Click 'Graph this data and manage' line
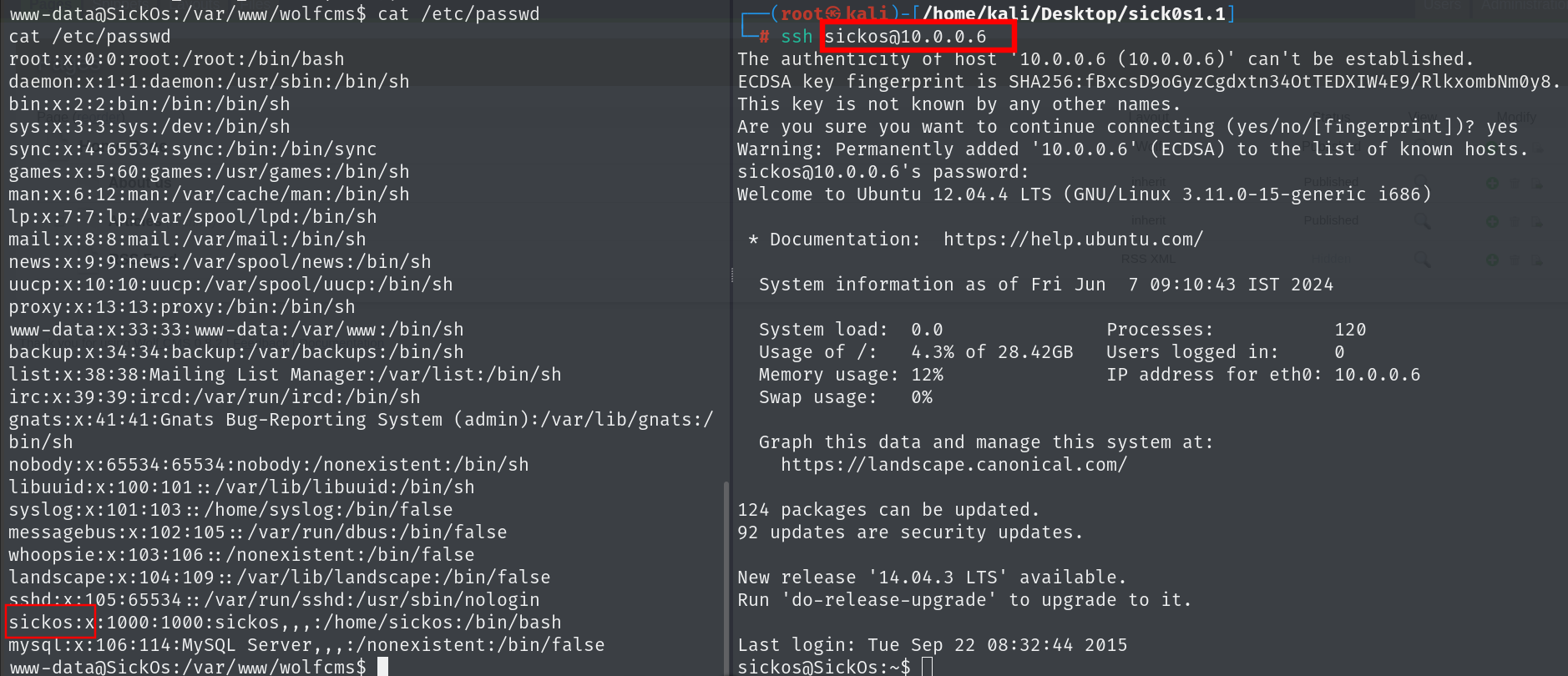The width and height of the screenshot is (1568, 676). (x=986, y=442)
